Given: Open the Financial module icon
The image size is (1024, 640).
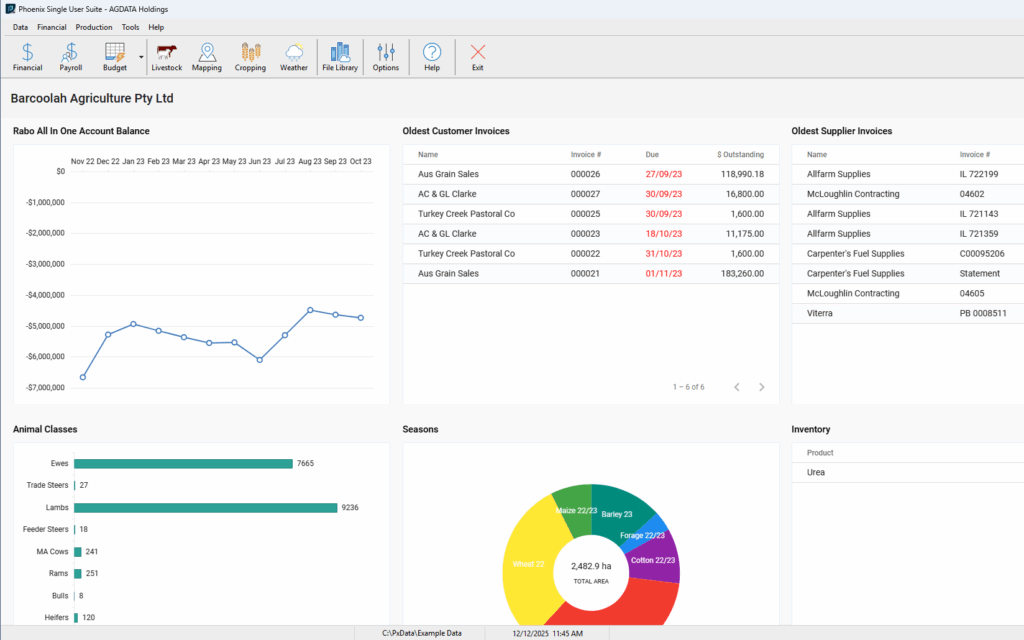Looking at the screenshot, I should [x=27, y=57].
